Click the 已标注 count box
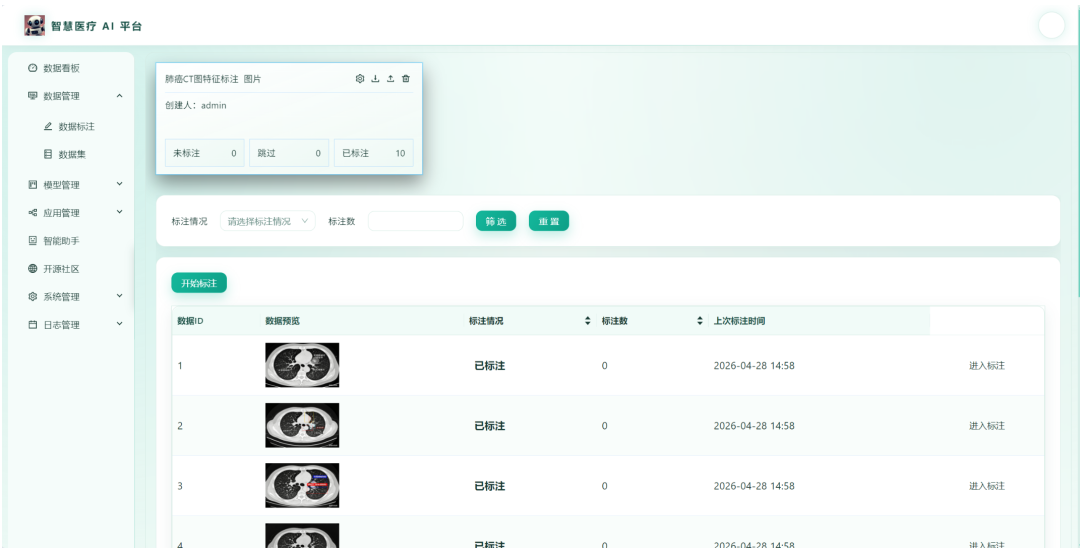The width and height of the screenshot is (1080, 551). [373, 153]
